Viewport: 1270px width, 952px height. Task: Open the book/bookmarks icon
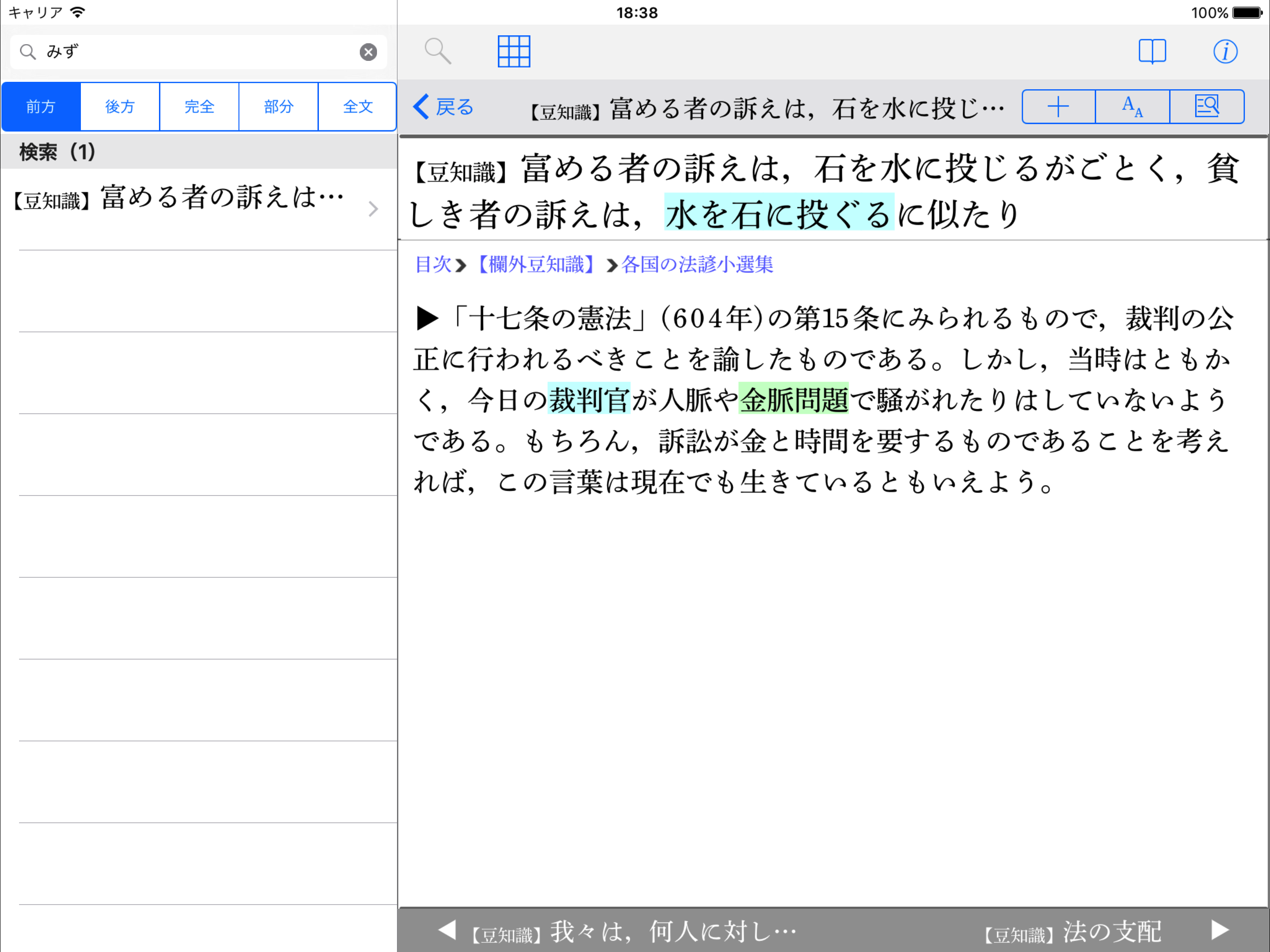1152,51
